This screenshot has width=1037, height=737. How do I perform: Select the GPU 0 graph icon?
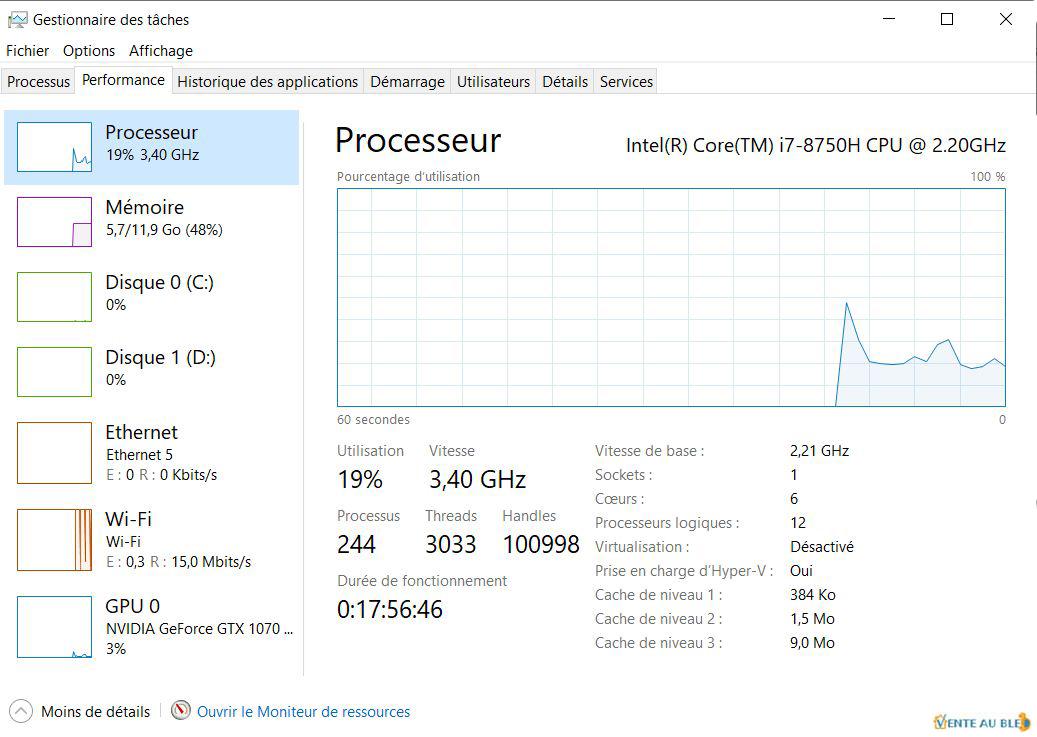coord(54,627)
